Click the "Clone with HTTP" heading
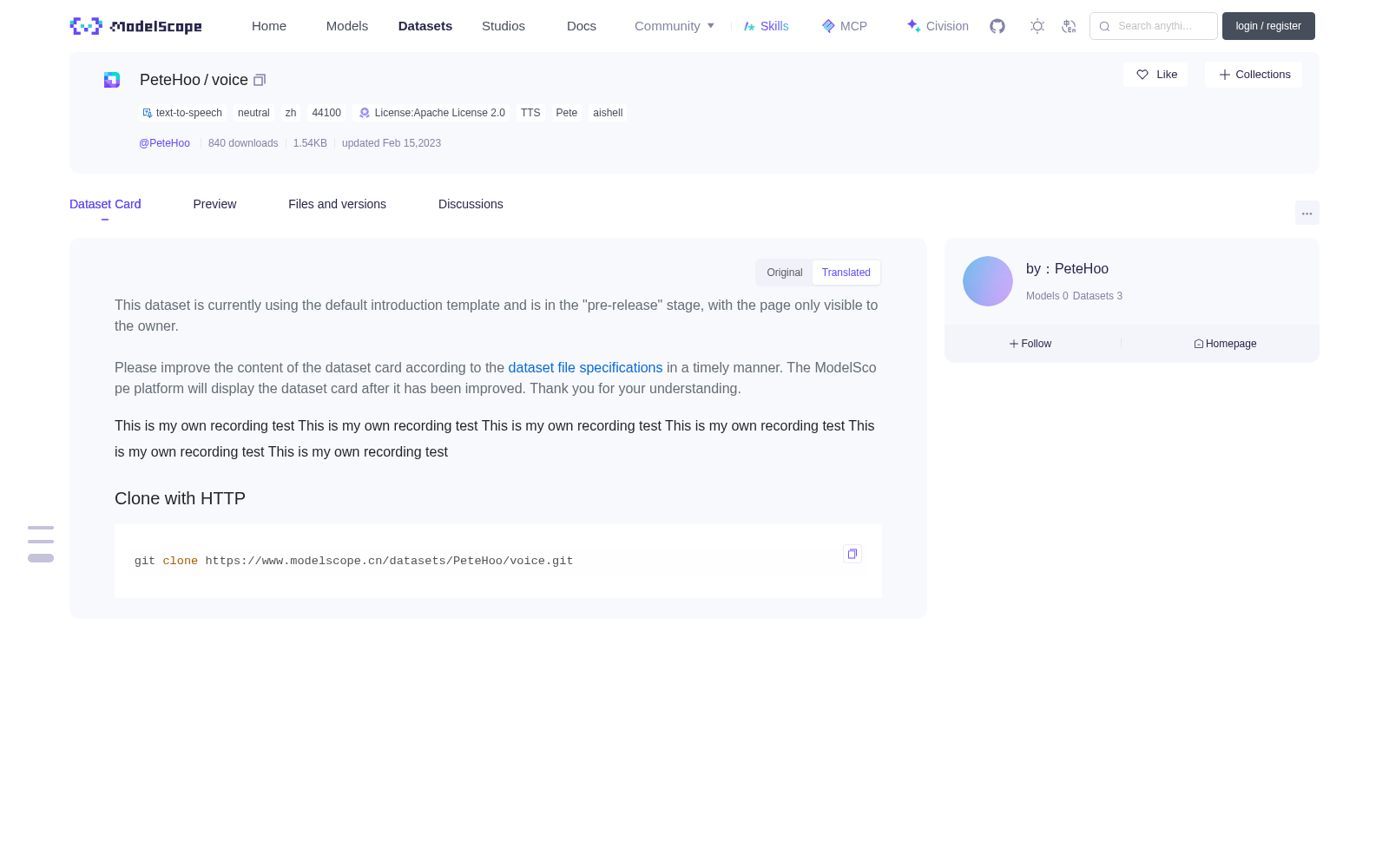Viewport: 1389px width, 868px height. [x=180, y=498]
